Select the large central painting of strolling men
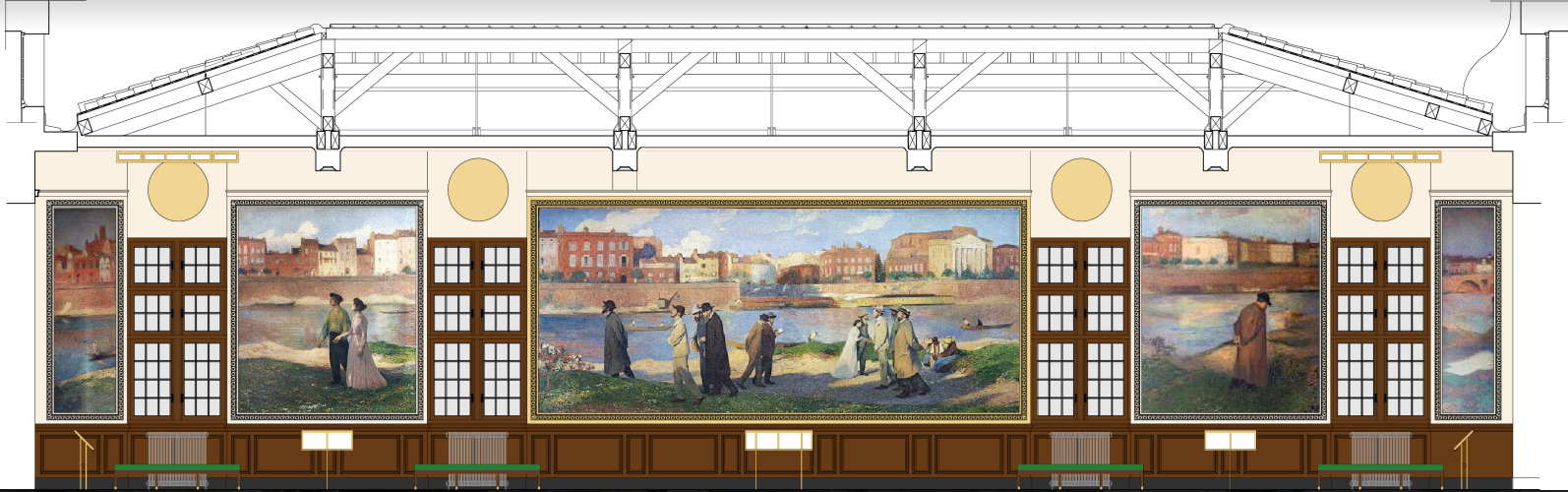 (778, 310)
